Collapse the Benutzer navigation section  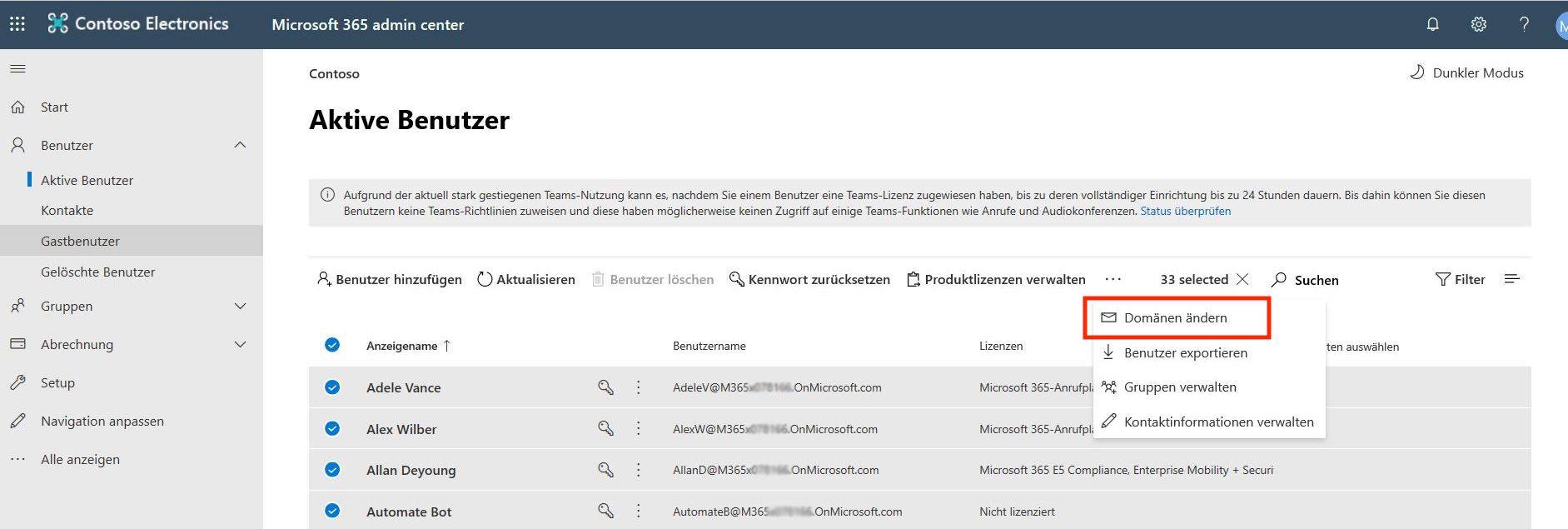click(240, 145)
